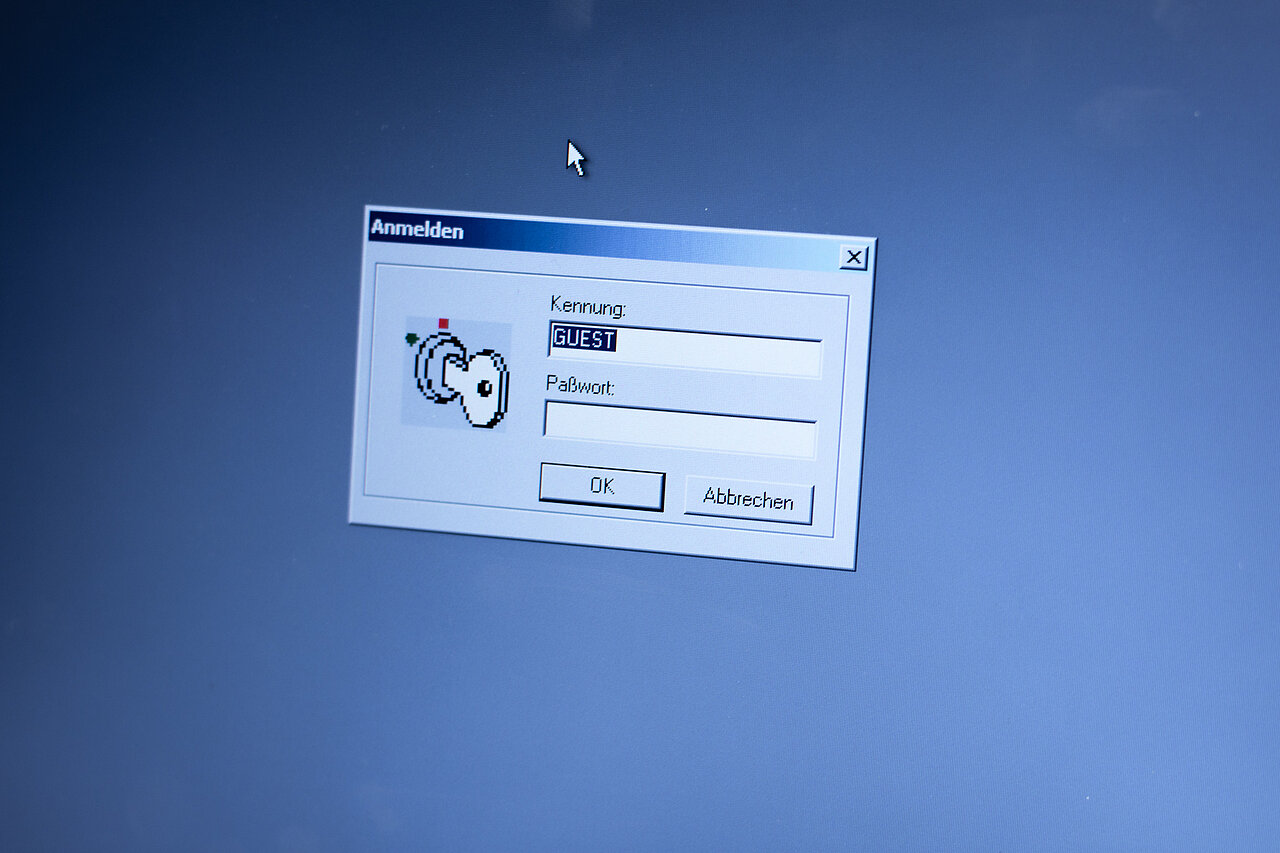Click the highlighted GUEST text
Screen dimensions: 1280x853
pos(583,339)
